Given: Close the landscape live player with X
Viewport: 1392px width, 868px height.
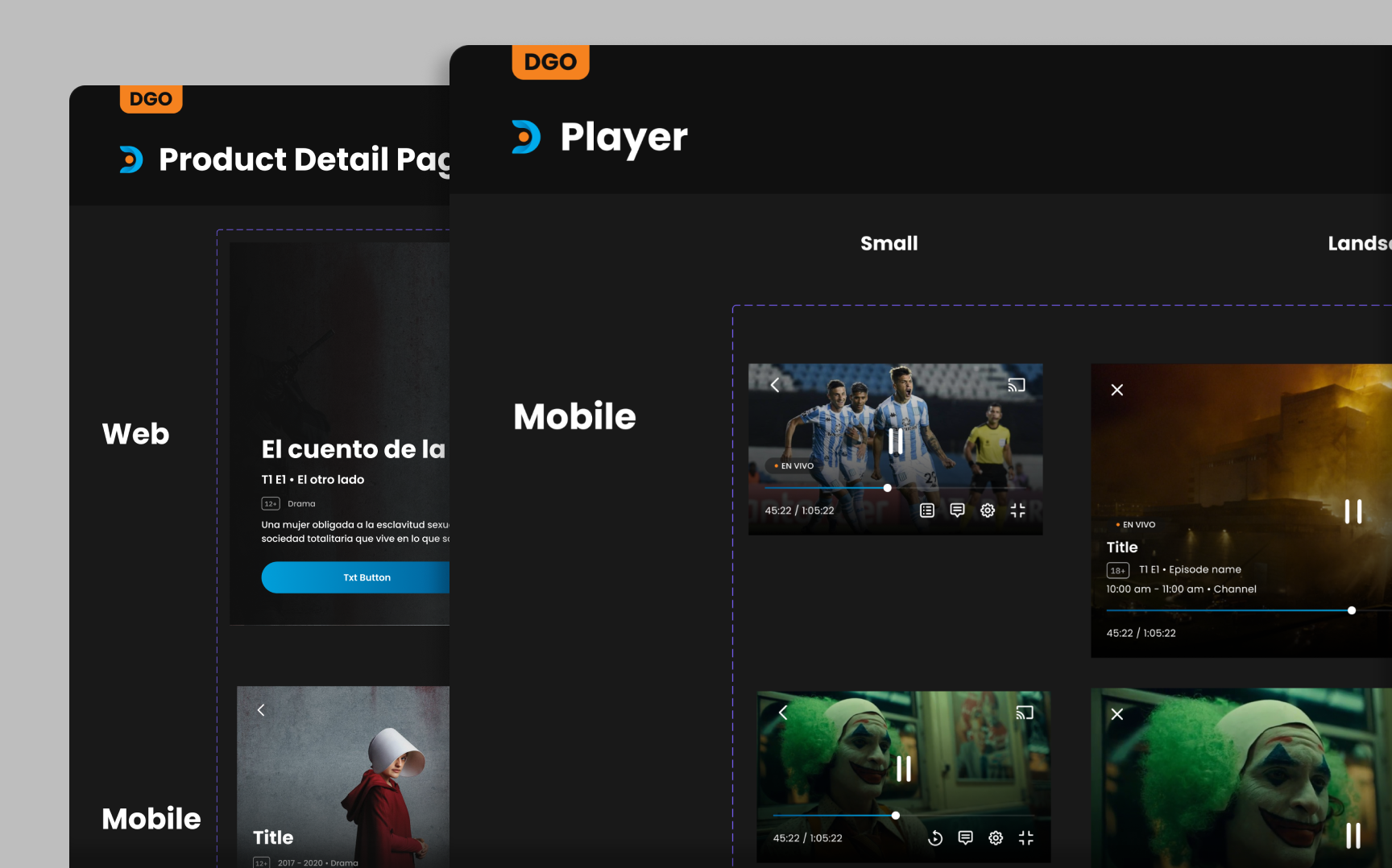Looking at the screenshot, I should pyautogui.click(x=1117, y=390).
